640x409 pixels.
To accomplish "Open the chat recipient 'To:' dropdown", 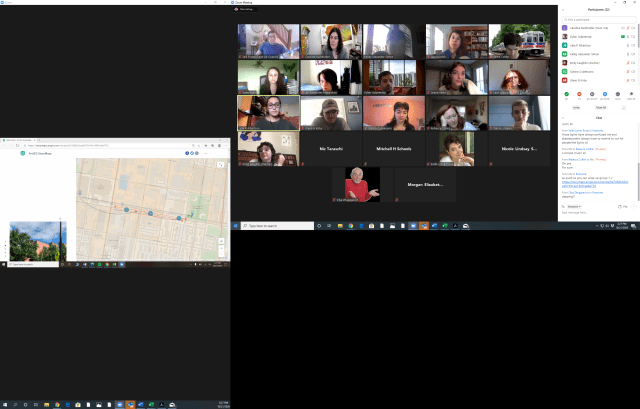I will point(576,206).
